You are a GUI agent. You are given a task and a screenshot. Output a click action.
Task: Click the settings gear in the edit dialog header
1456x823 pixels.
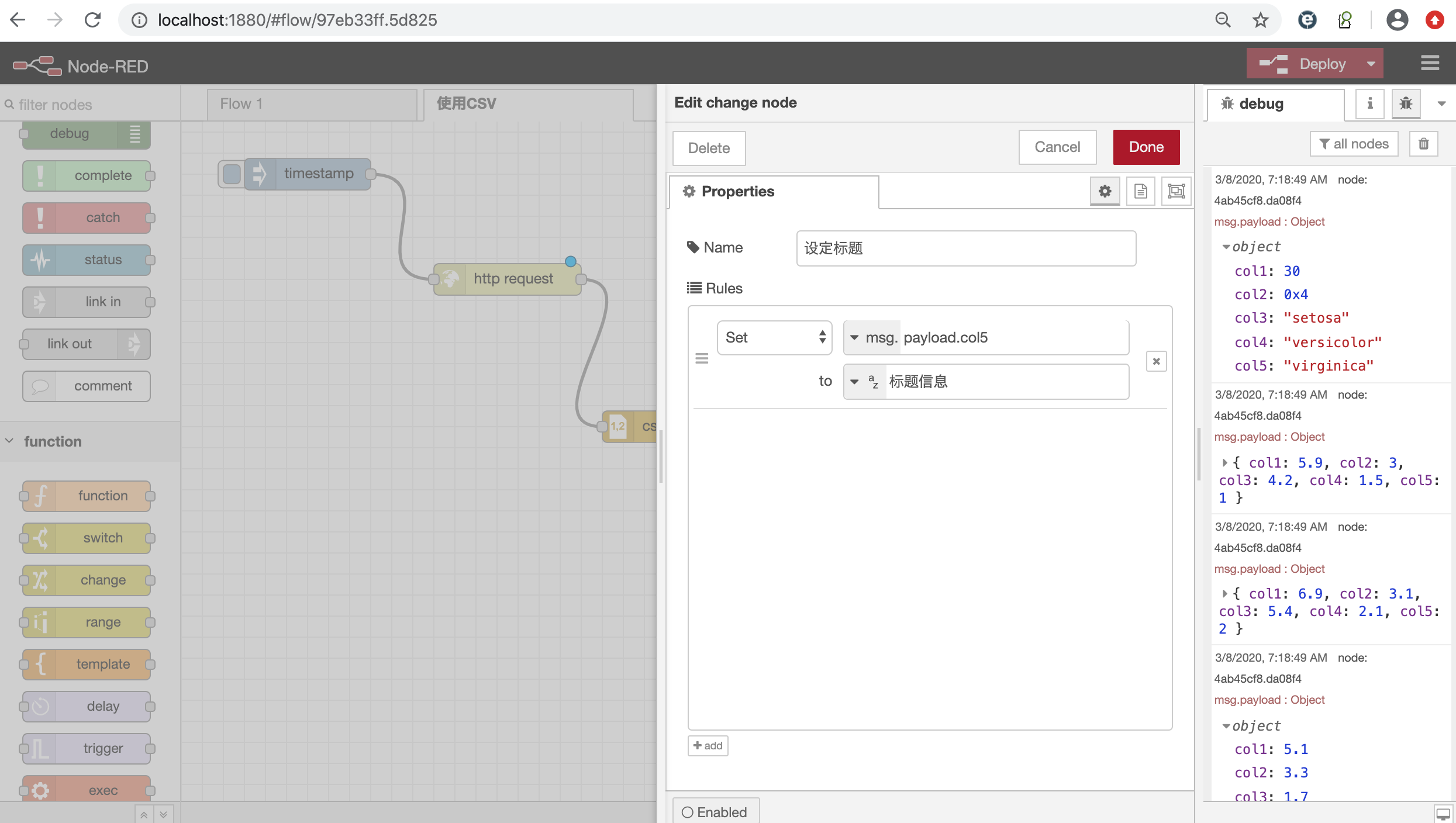click(1104, 191)
